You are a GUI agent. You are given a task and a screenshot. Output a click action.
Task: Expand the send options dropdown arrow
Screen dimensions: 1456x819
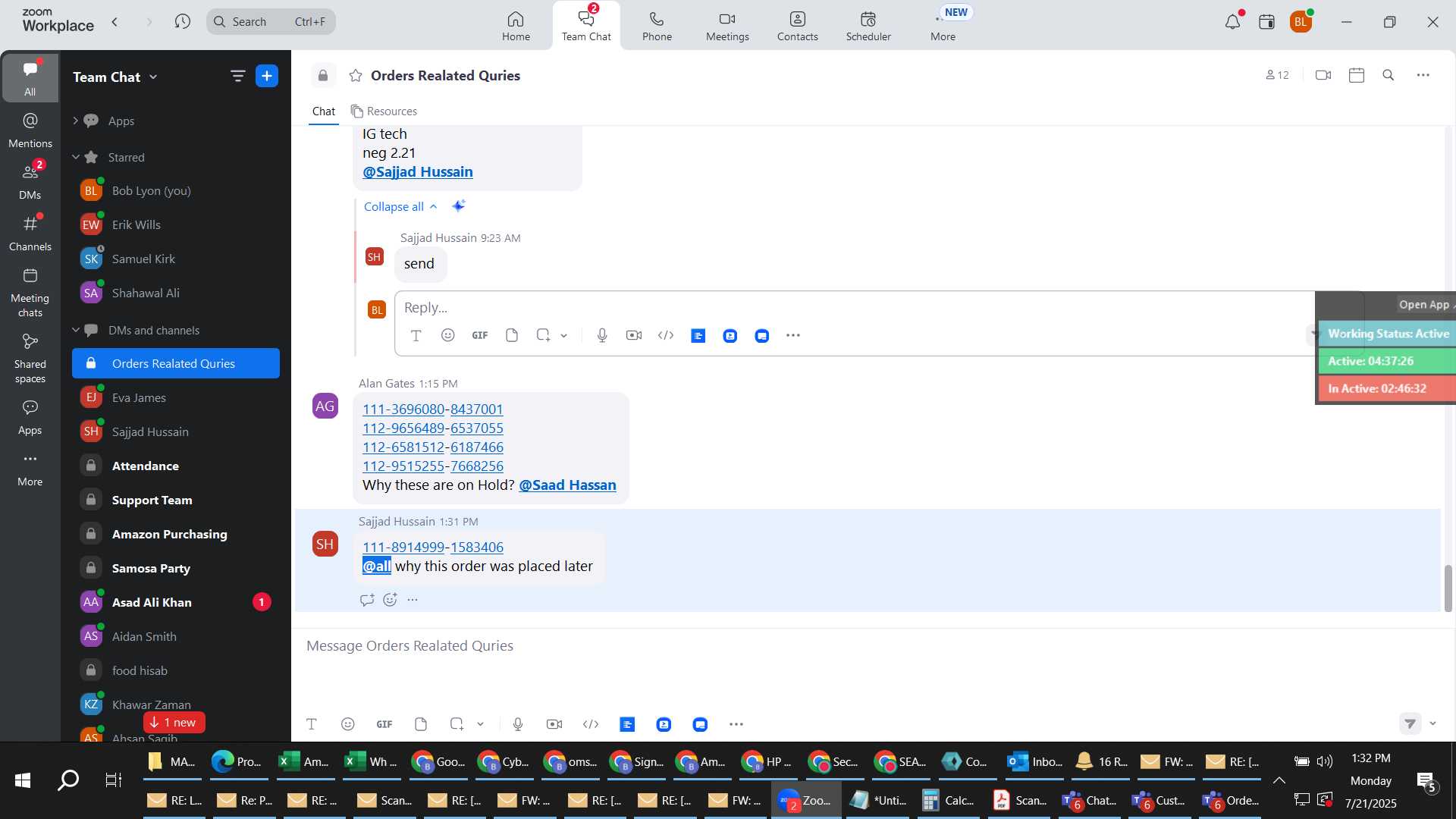click(1432, 724)
